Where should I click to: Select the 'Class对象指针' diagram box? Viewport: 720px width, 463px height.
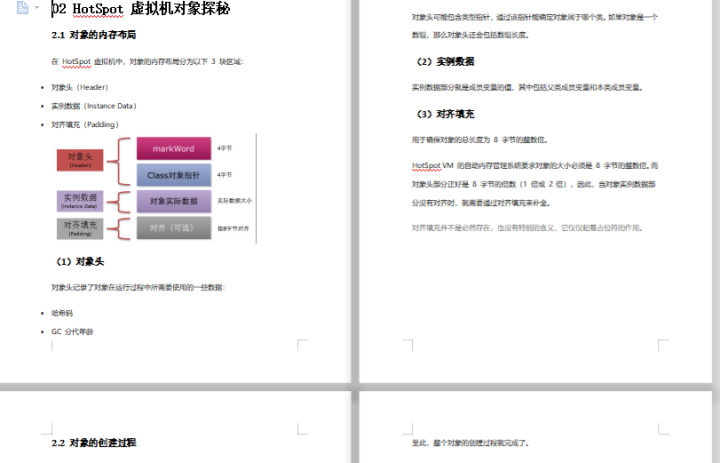[x=174, y=175]
